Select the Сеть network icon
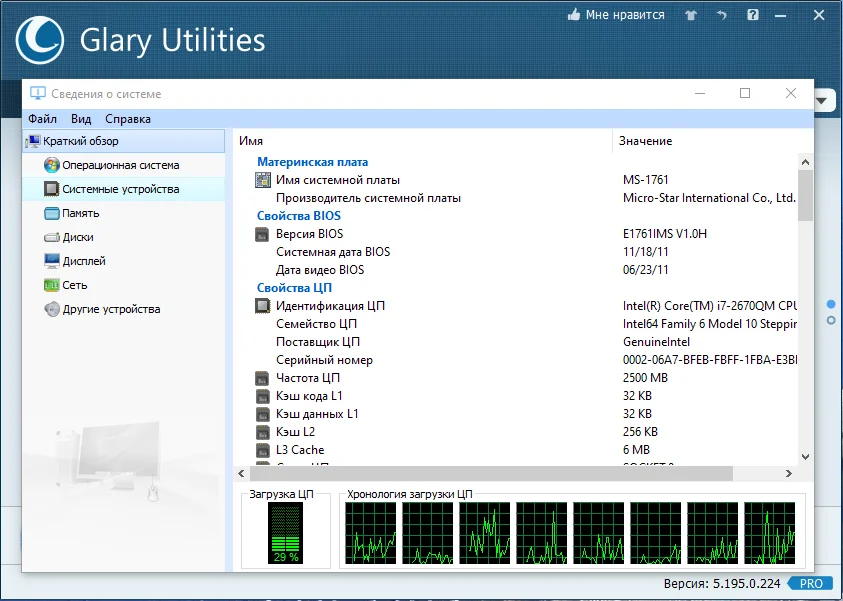Screen dimensions: 843x601 coord(52,285)
